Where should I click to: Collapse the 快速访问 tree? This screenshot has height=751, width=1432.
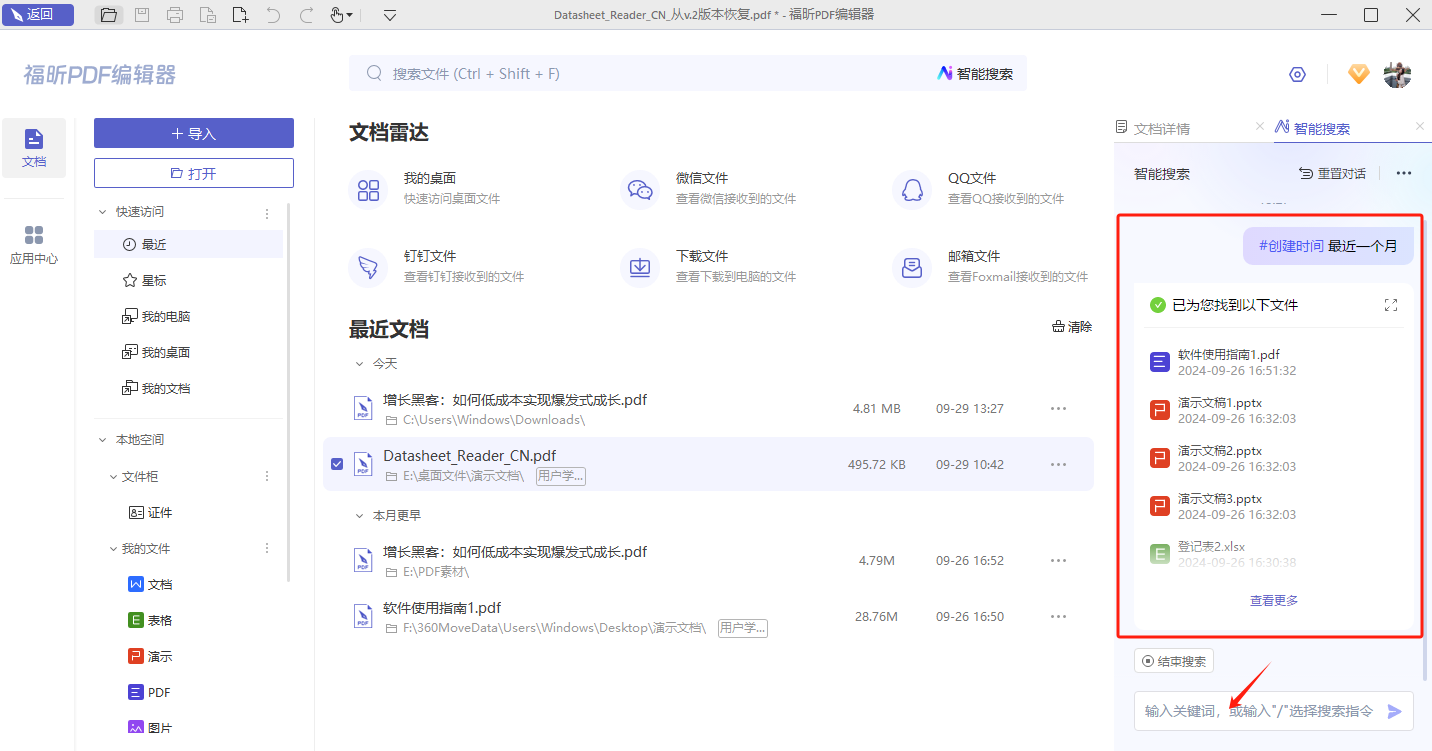pos(102,212)
